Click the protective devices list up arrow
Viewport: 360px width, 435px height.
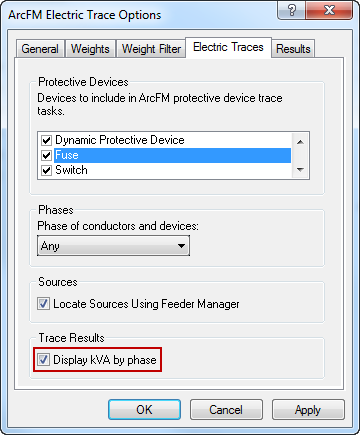(x=300, y=142)
